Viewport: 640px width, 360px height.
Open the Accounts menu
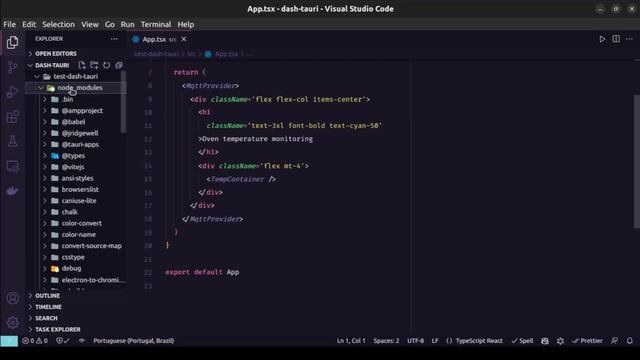13,298
